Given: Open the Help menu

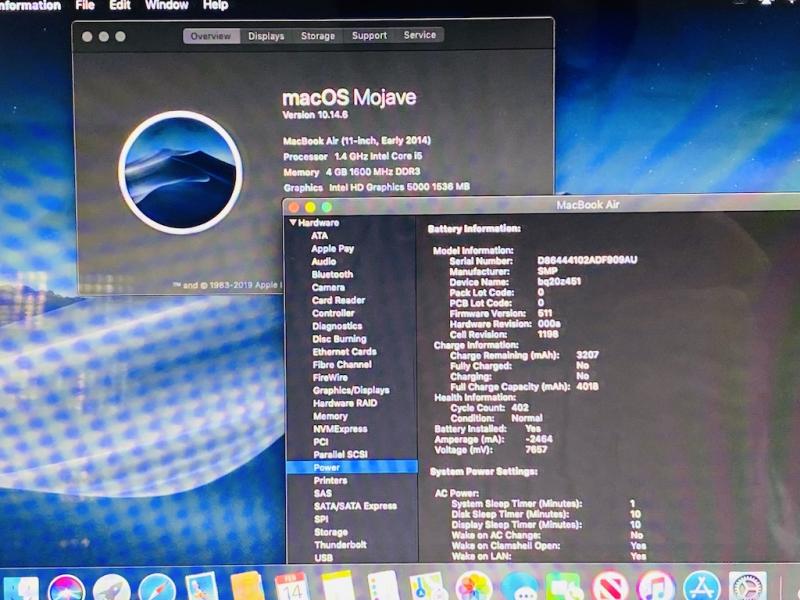Looking at the screenshot, I should (x=215, y=5).
